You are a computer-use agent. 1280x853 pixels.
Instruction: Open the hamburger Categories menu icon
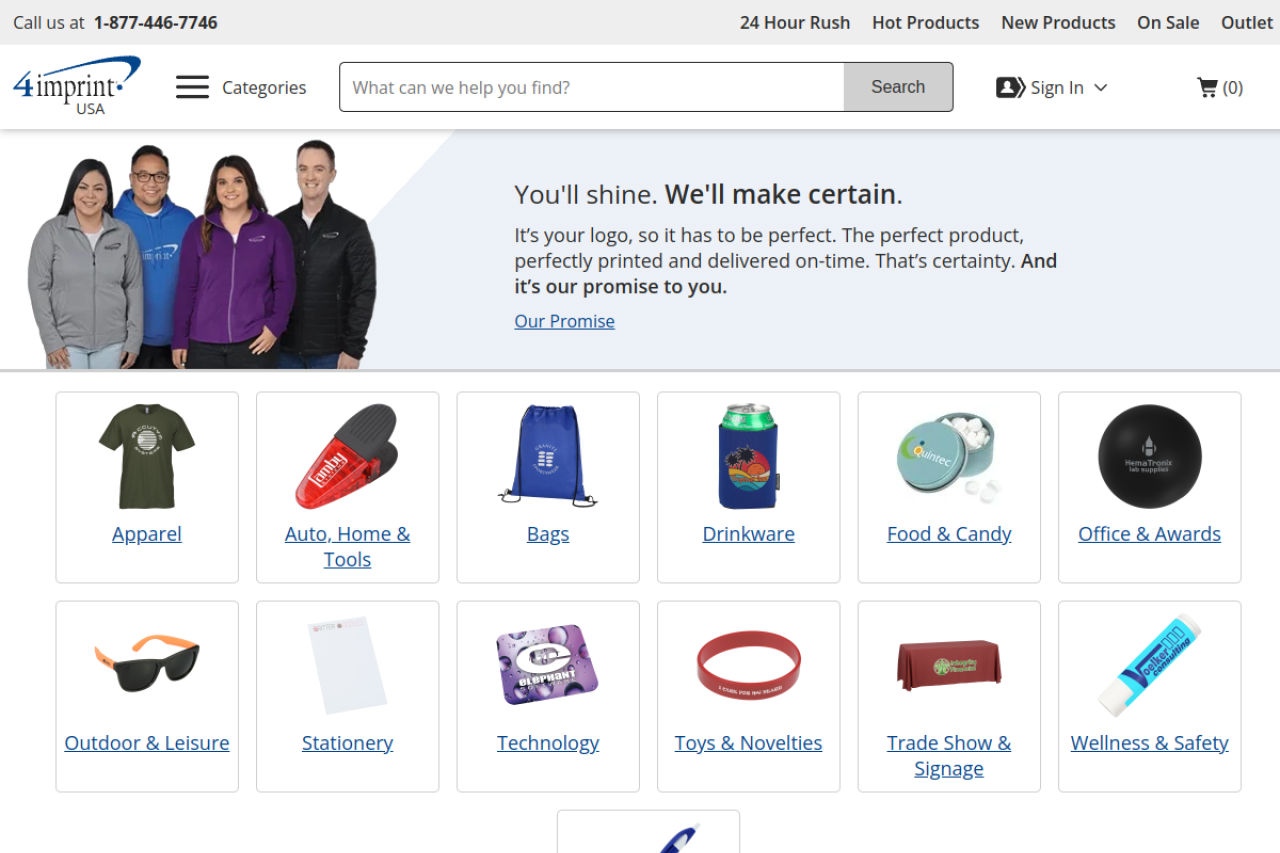pyautogui.click(x=192, y=87)
